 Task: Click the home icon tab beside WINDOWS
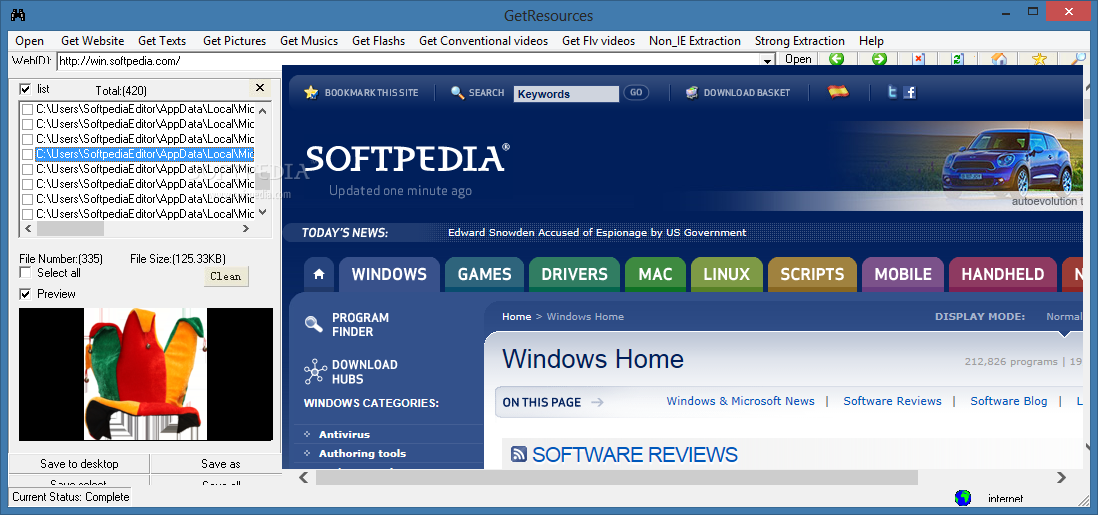(319, 275)
